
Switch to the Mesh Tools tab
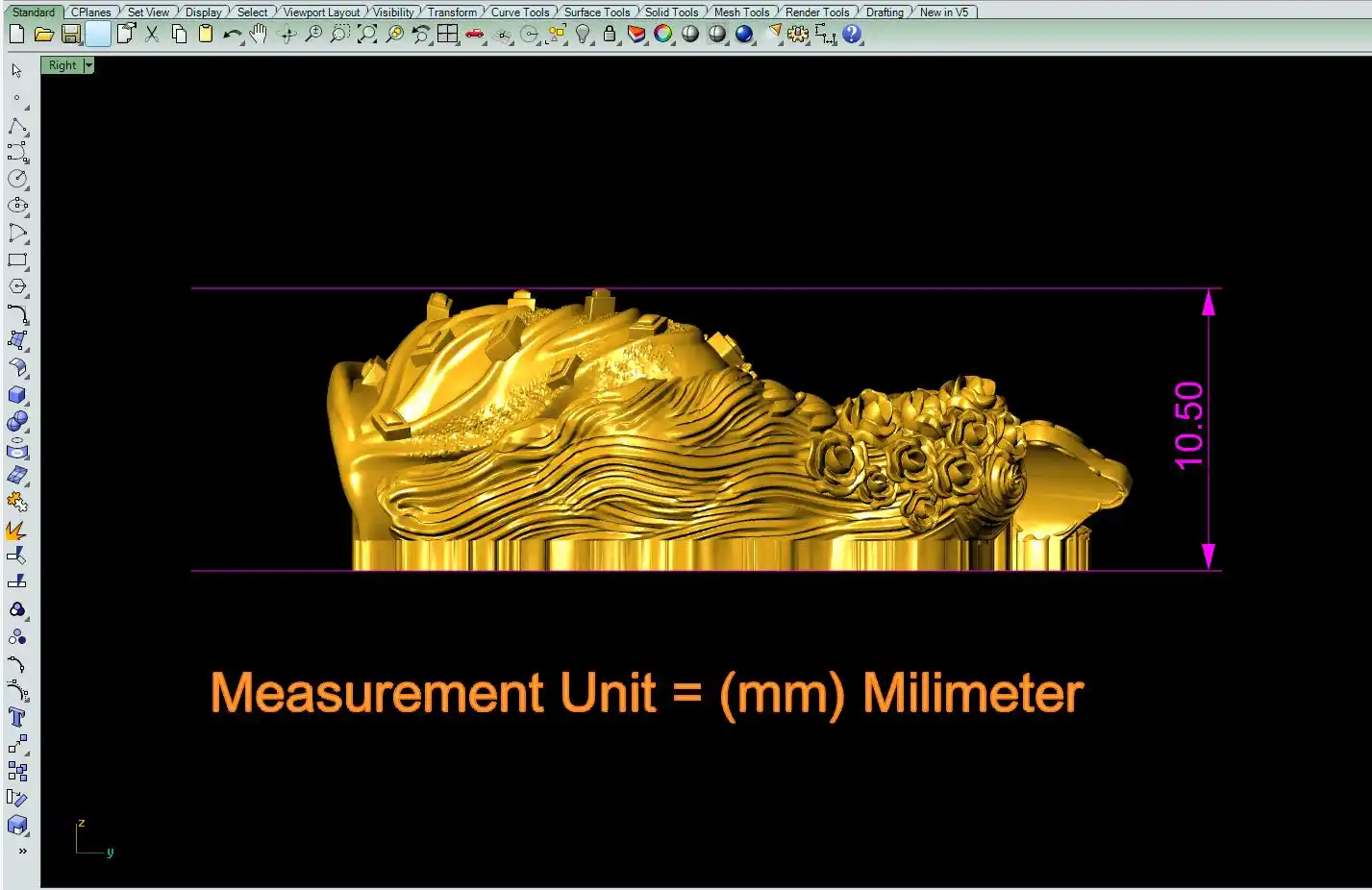tap(741, 12)
